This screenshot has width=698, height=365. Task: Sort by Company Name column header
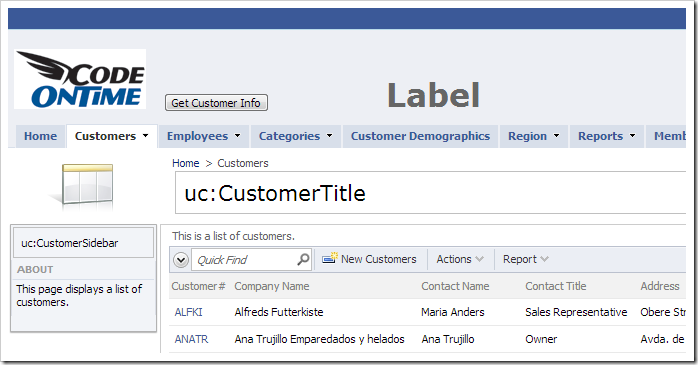tap(272, 286)
